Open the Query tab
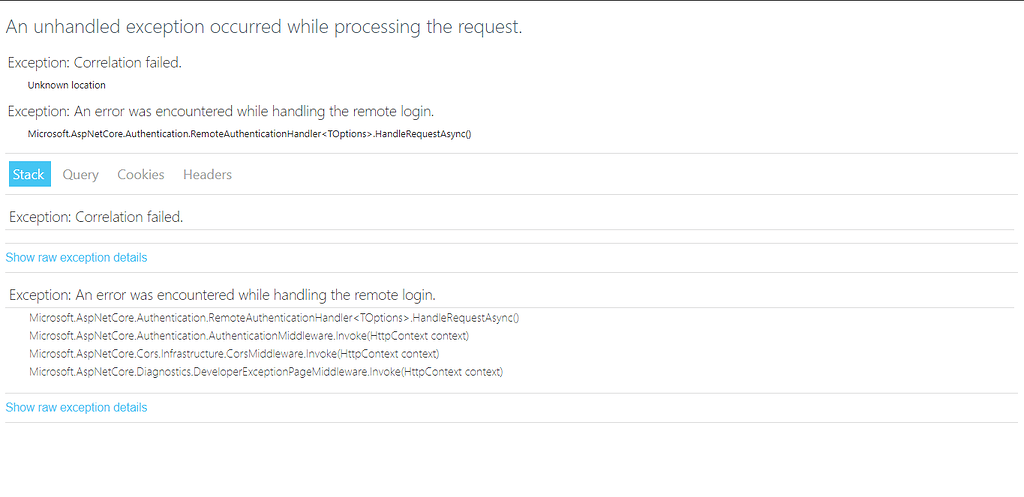 point(80,174)
